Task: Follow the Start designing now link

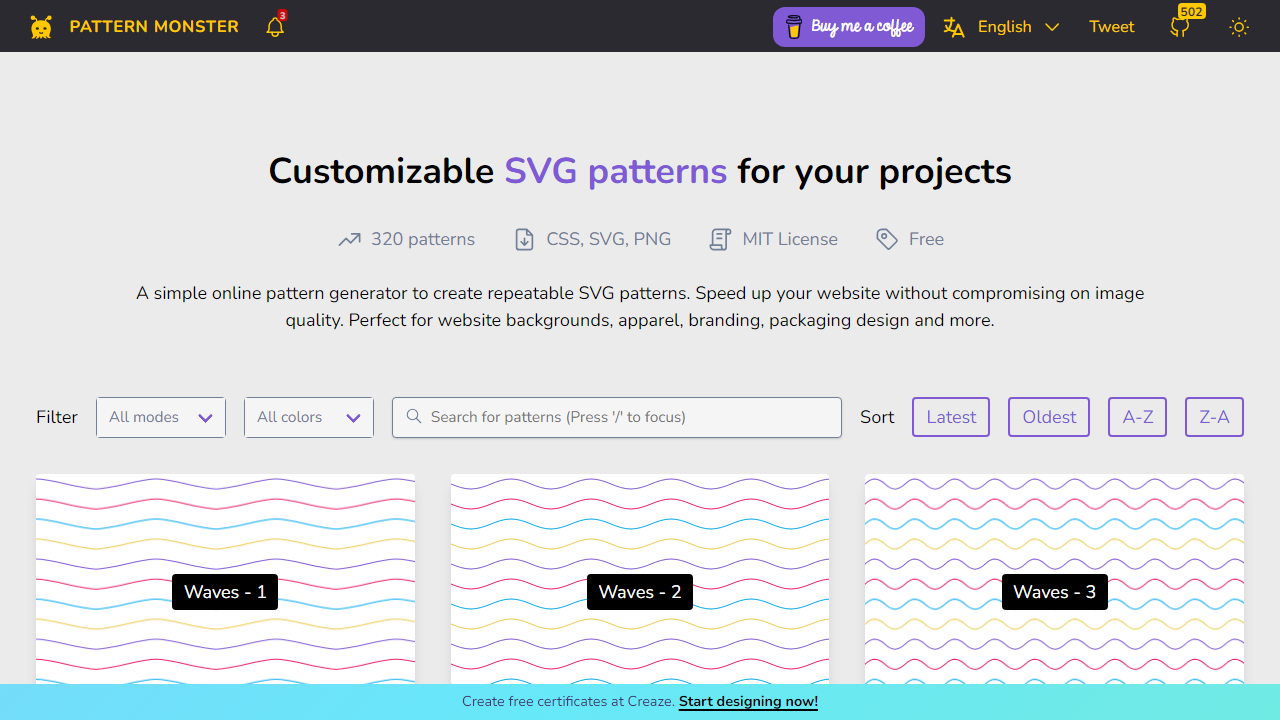Action: click(x=748, y=702)
